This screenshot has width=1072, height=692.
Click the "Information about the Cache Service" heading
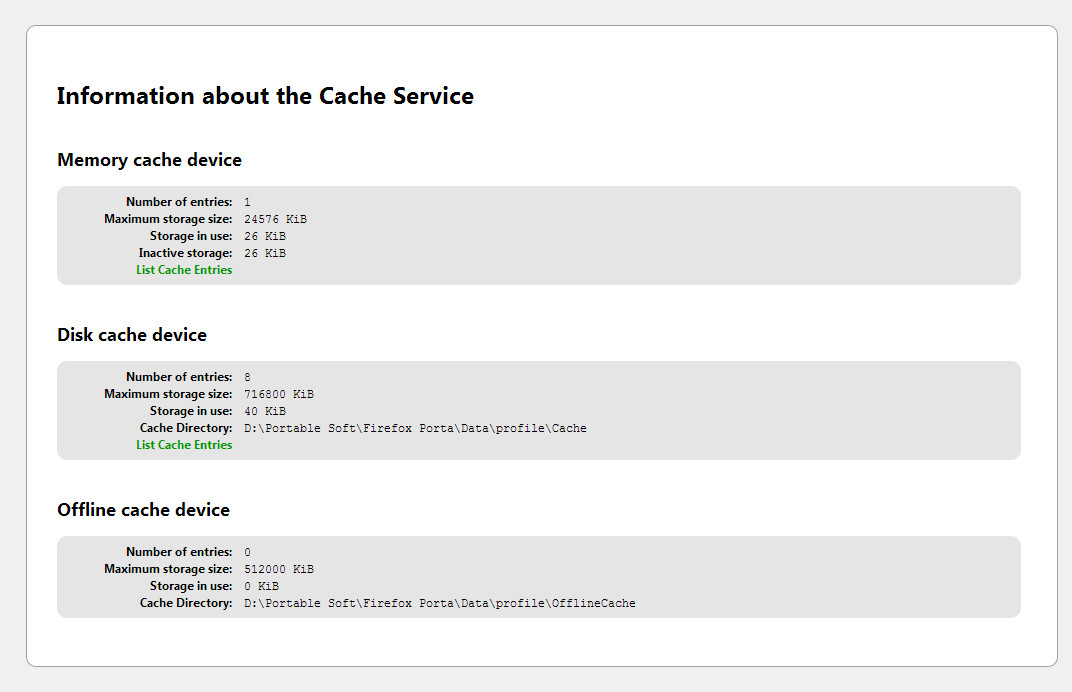(x=265, y=96)
